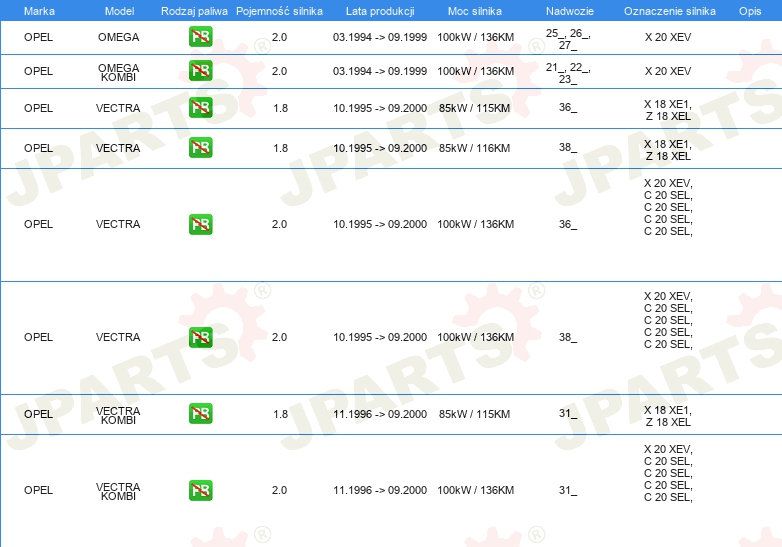
Task: Click fuel icon for VECTRA 2.0 body 38_
Action: (x=200, y=337)
